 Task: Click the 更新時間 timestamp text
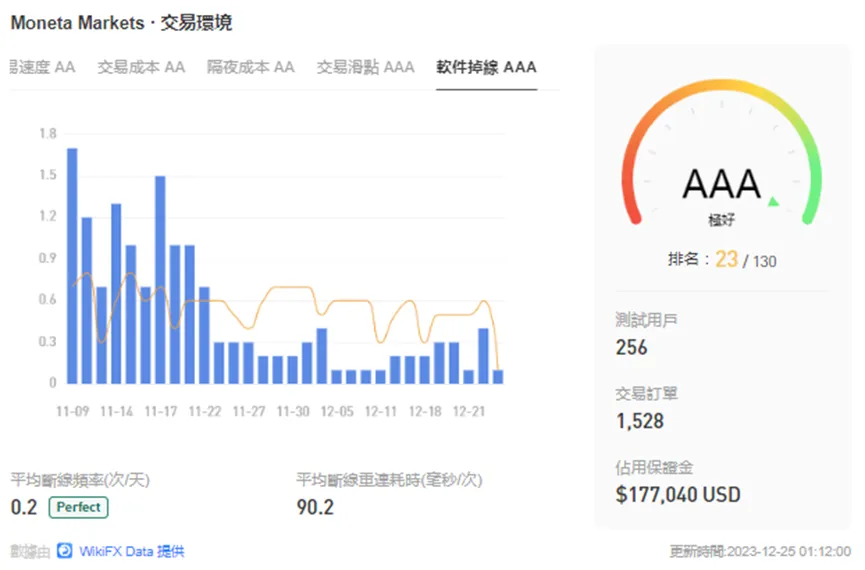[x=760, y=551]
